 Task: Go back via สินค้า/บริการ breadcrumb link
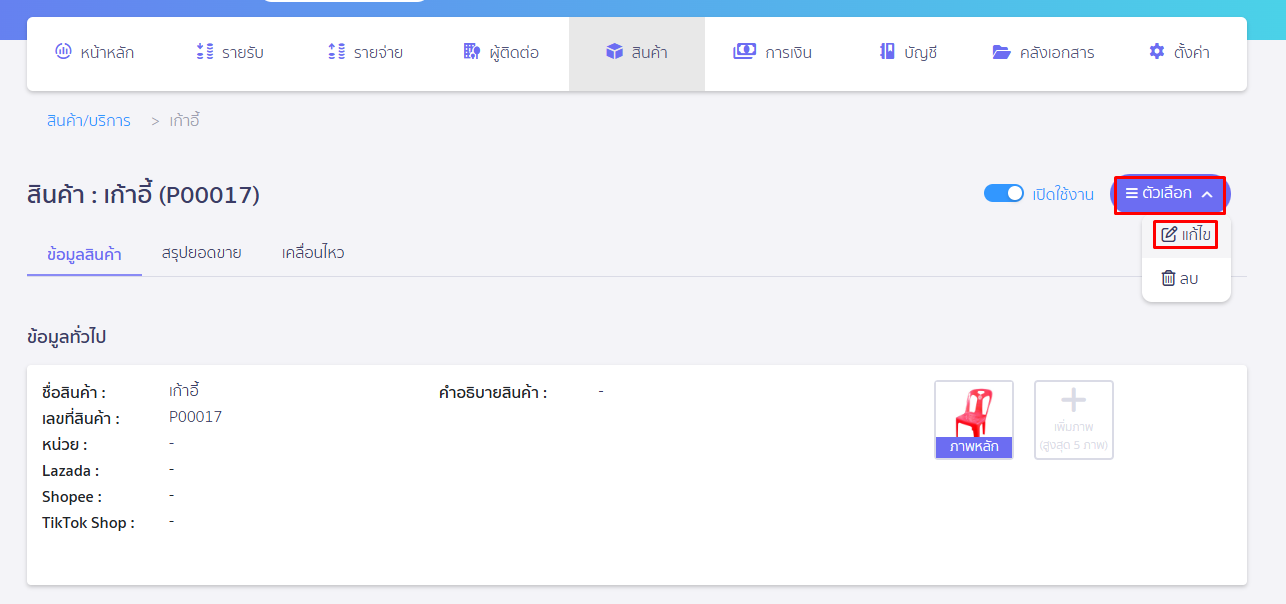pyautogui.click(x=88, y=120)
